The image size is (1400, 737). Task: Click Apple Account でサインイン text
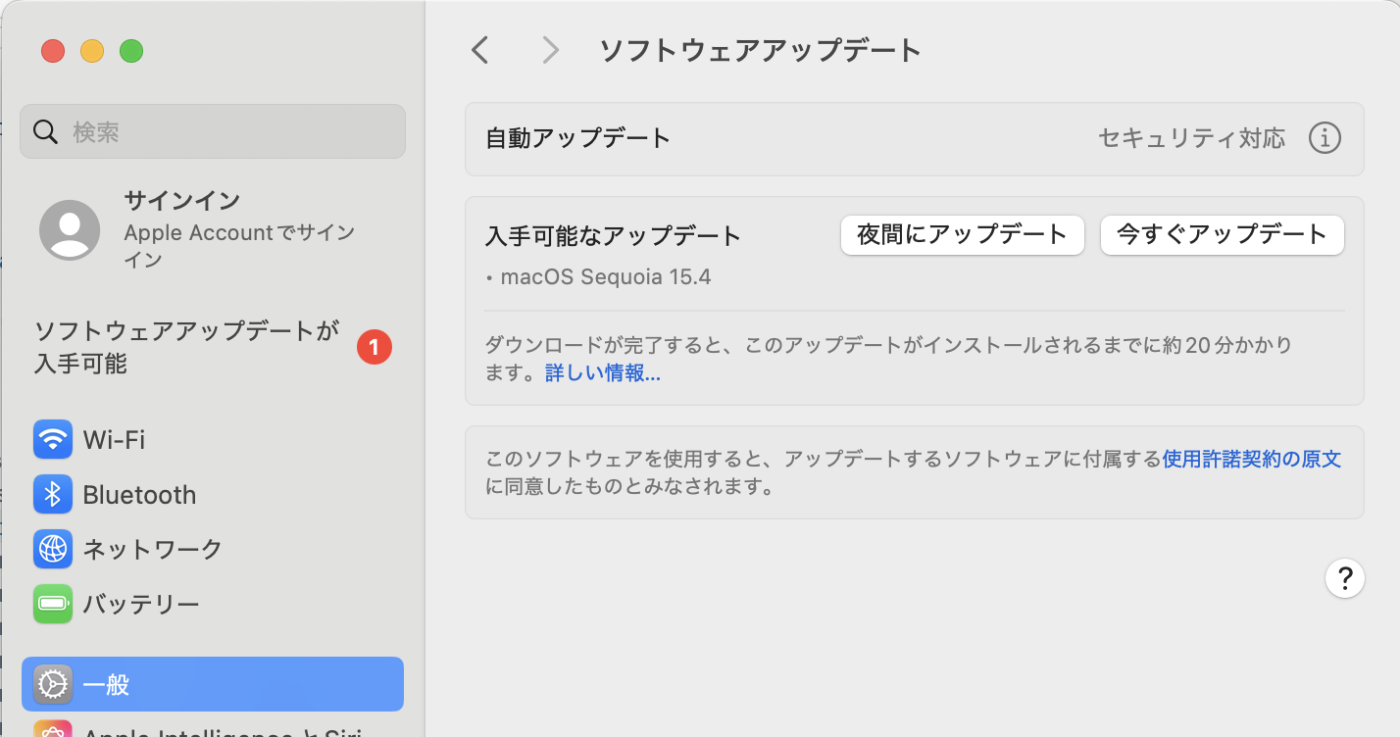pyautogui.click(x=240, y=246)
